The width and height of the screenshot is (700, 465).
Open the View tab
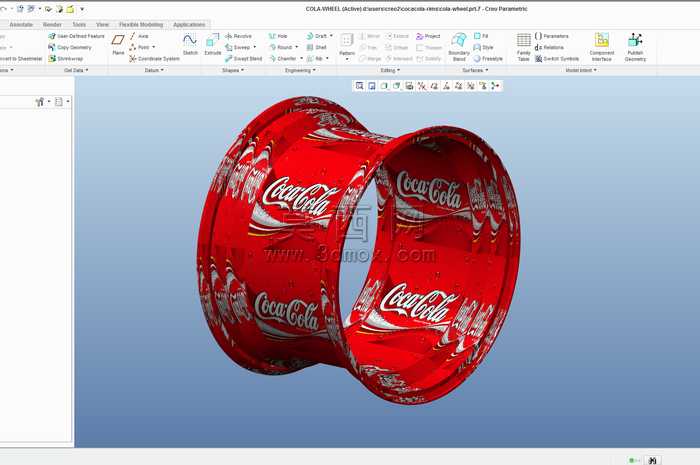(x=102, y=25)
